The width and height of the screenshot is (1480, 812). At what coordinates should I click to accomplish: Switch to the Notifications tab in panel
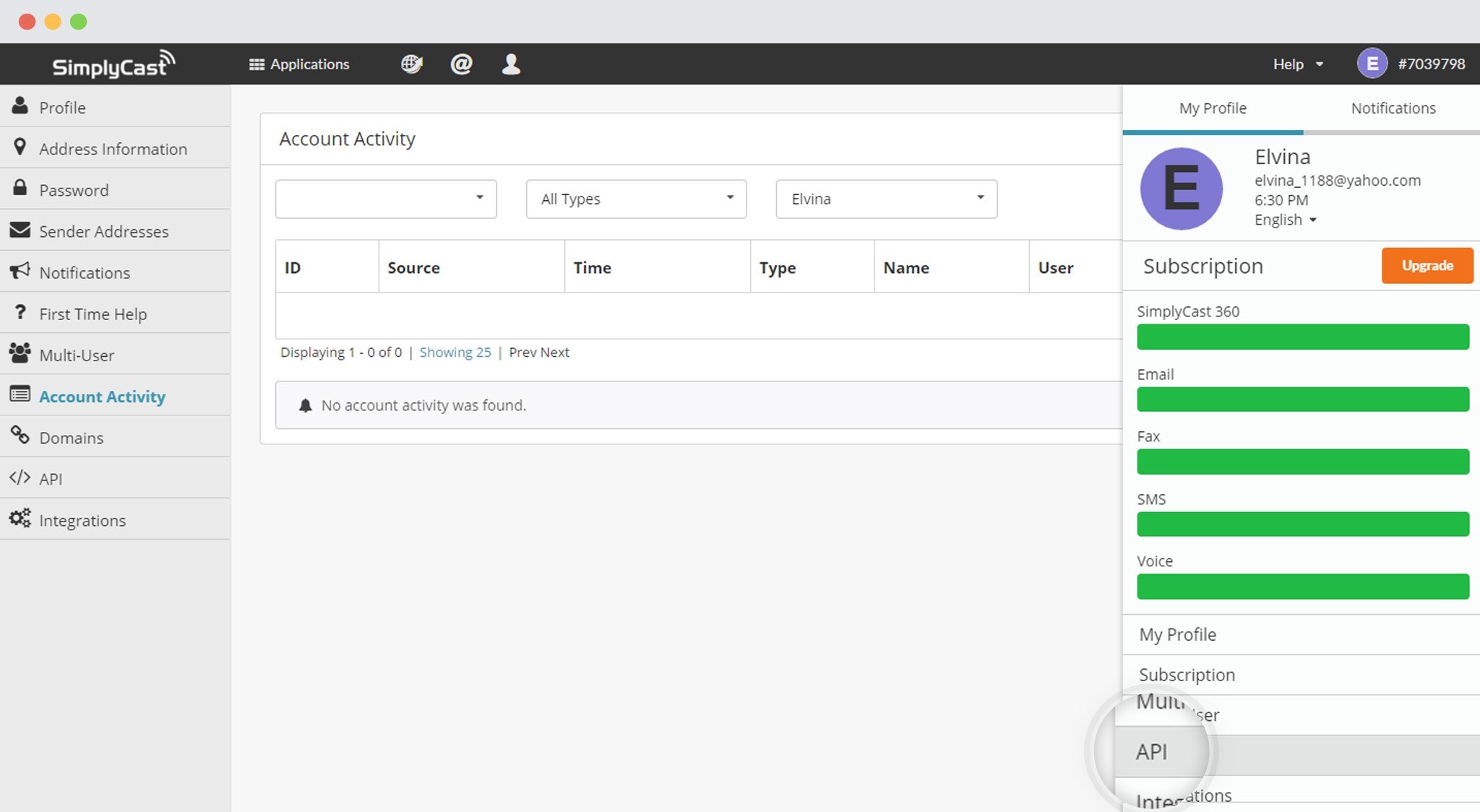coord(1393,108)
